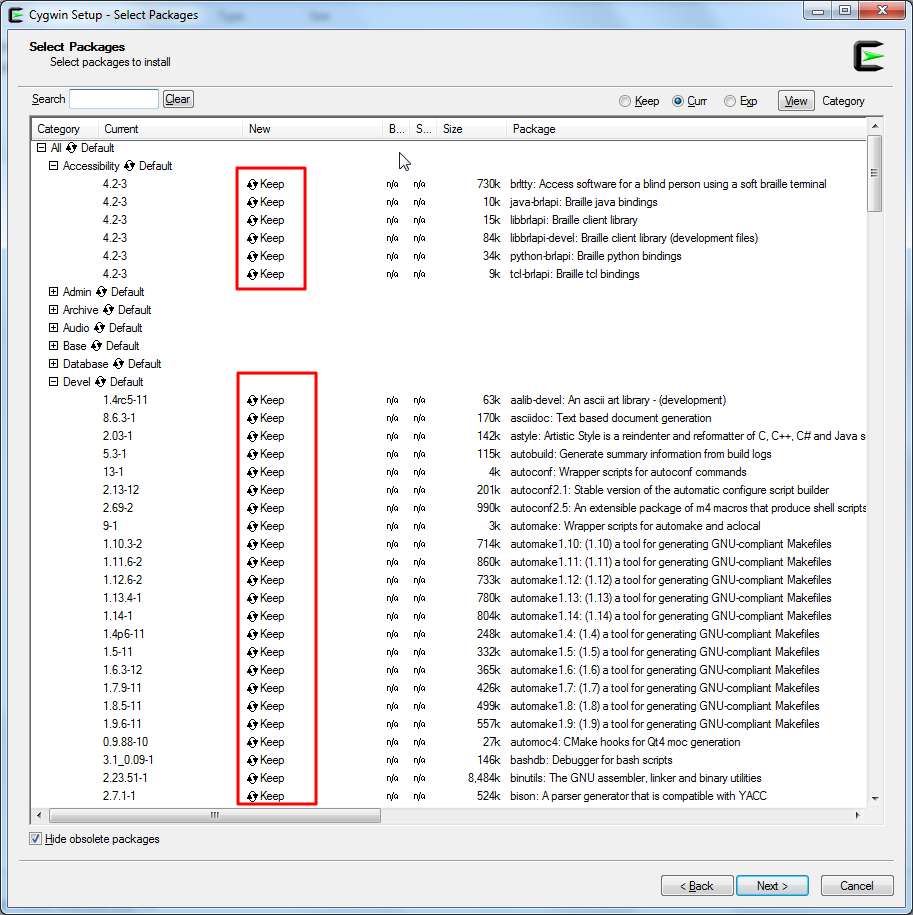This screenshot has height=915, width=913.
Task: Click the cycle icon for asciidoc
Action: 252,418
